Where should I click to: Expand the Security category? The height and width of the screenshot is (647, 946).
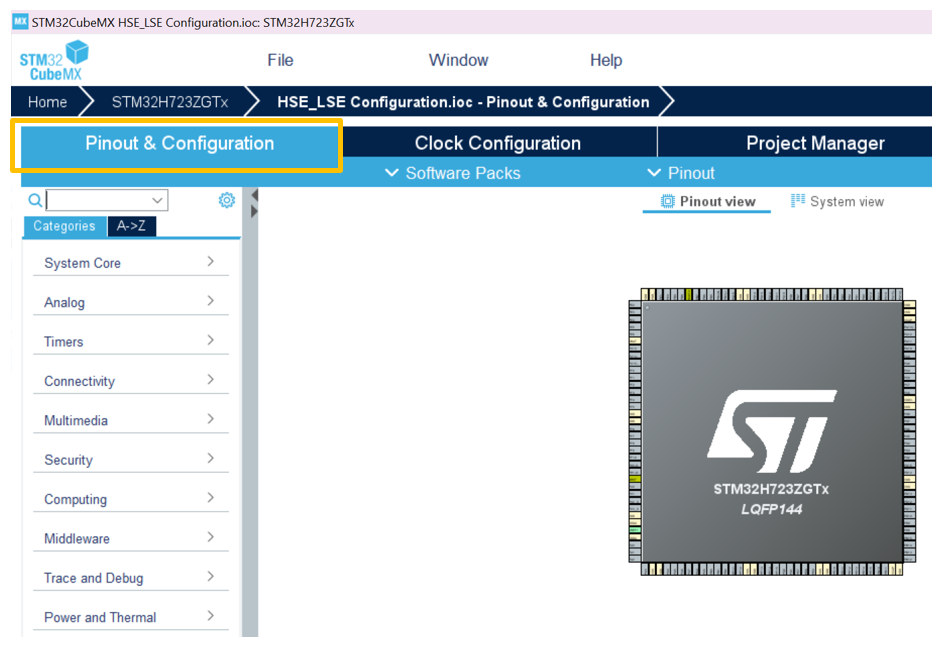point(131,459)
